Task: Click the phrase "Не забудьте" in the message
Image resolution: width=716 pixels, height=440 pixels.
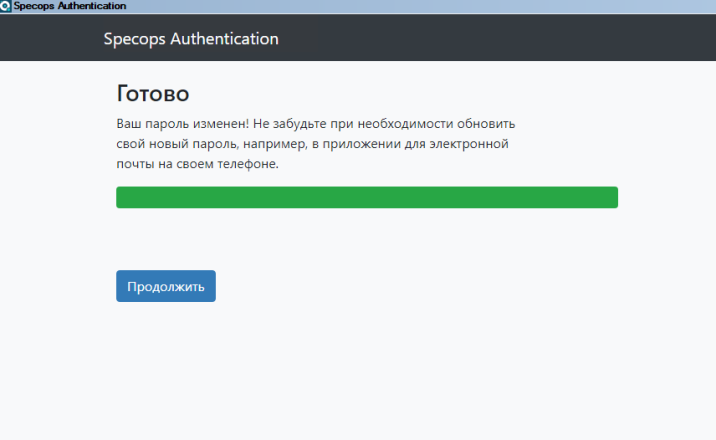Action: point(287,124)
